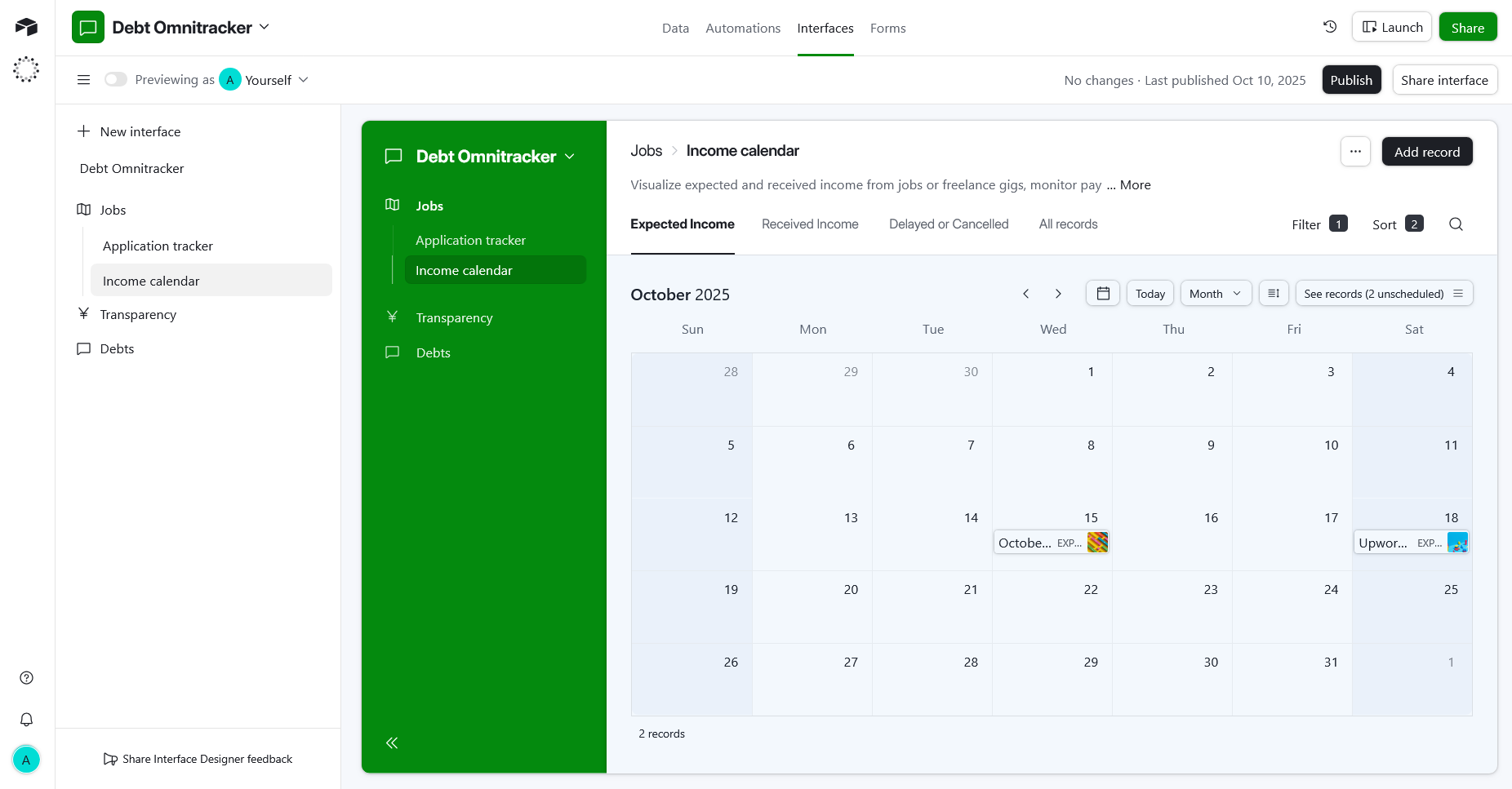Expand the Month view dropdown
Viewport: 1512px width, 789px height.
pyautogui.click(x=1215, y=294)
